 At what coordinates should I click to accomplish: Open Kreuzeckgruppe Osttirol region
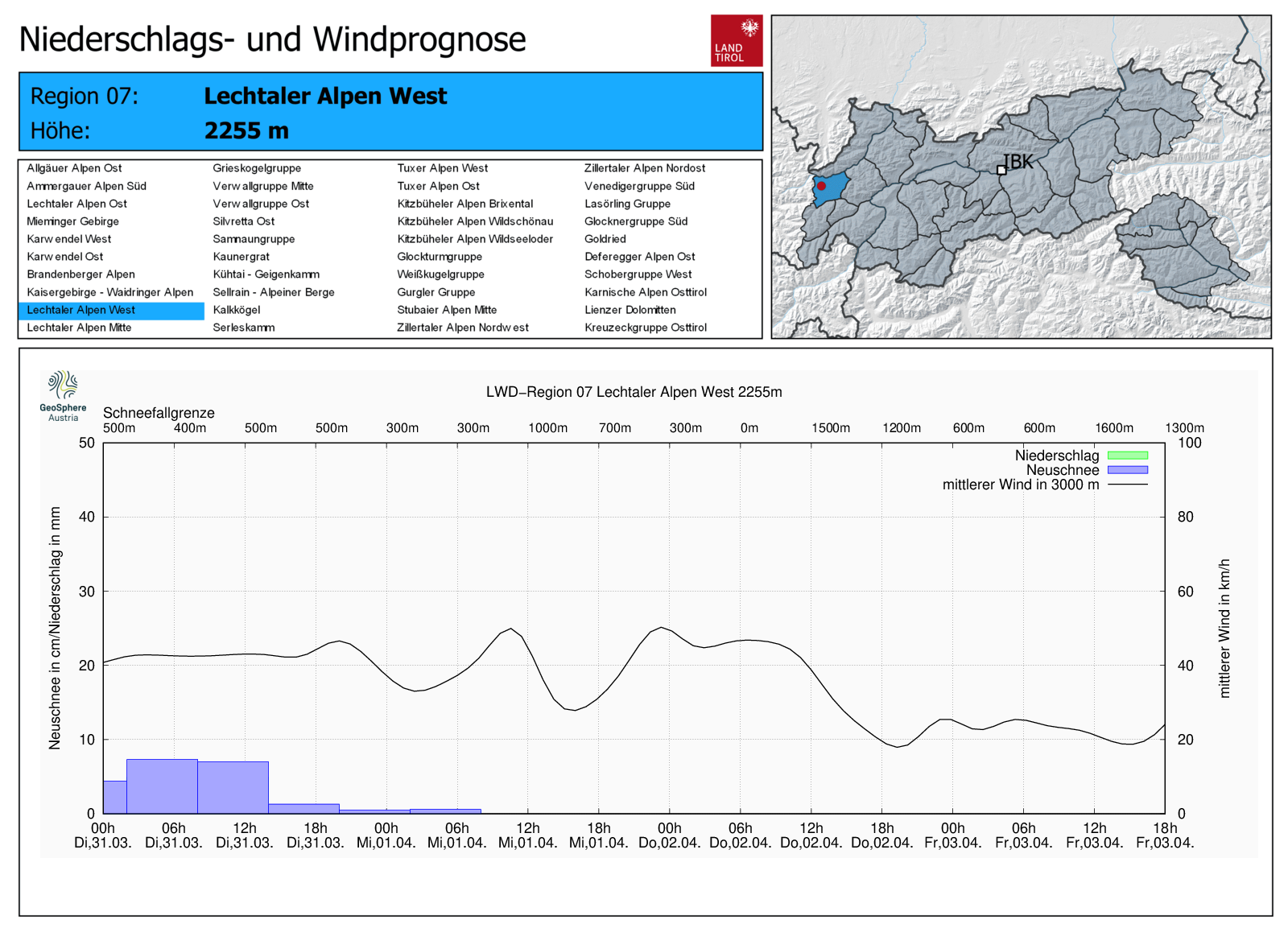coord(645,328)
